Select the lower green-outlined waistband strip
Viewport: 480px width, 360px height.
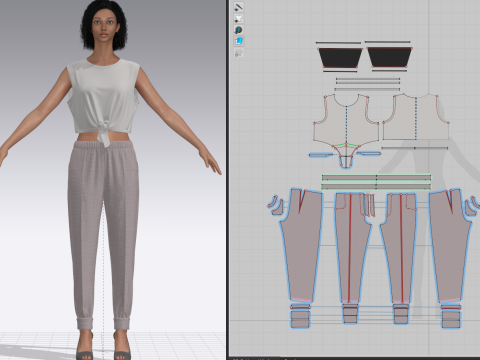[x=376, y=186]
